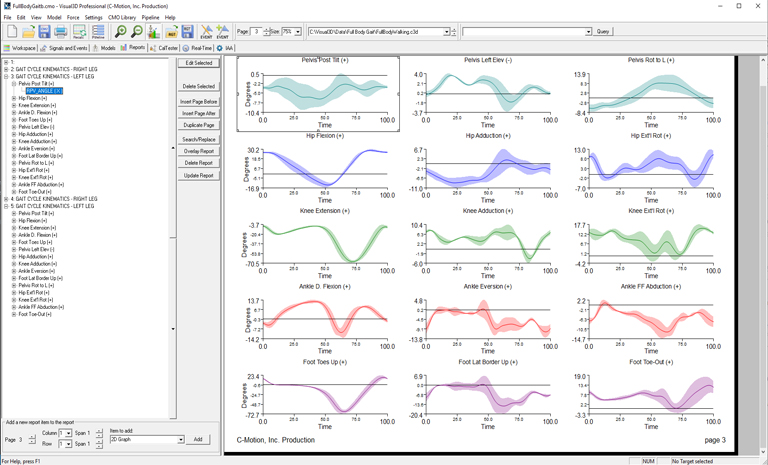Image resolution: width=768 pixels, height=465 pixels.
Task: Click the Duplicate Page button
Action: pos(199,125)
